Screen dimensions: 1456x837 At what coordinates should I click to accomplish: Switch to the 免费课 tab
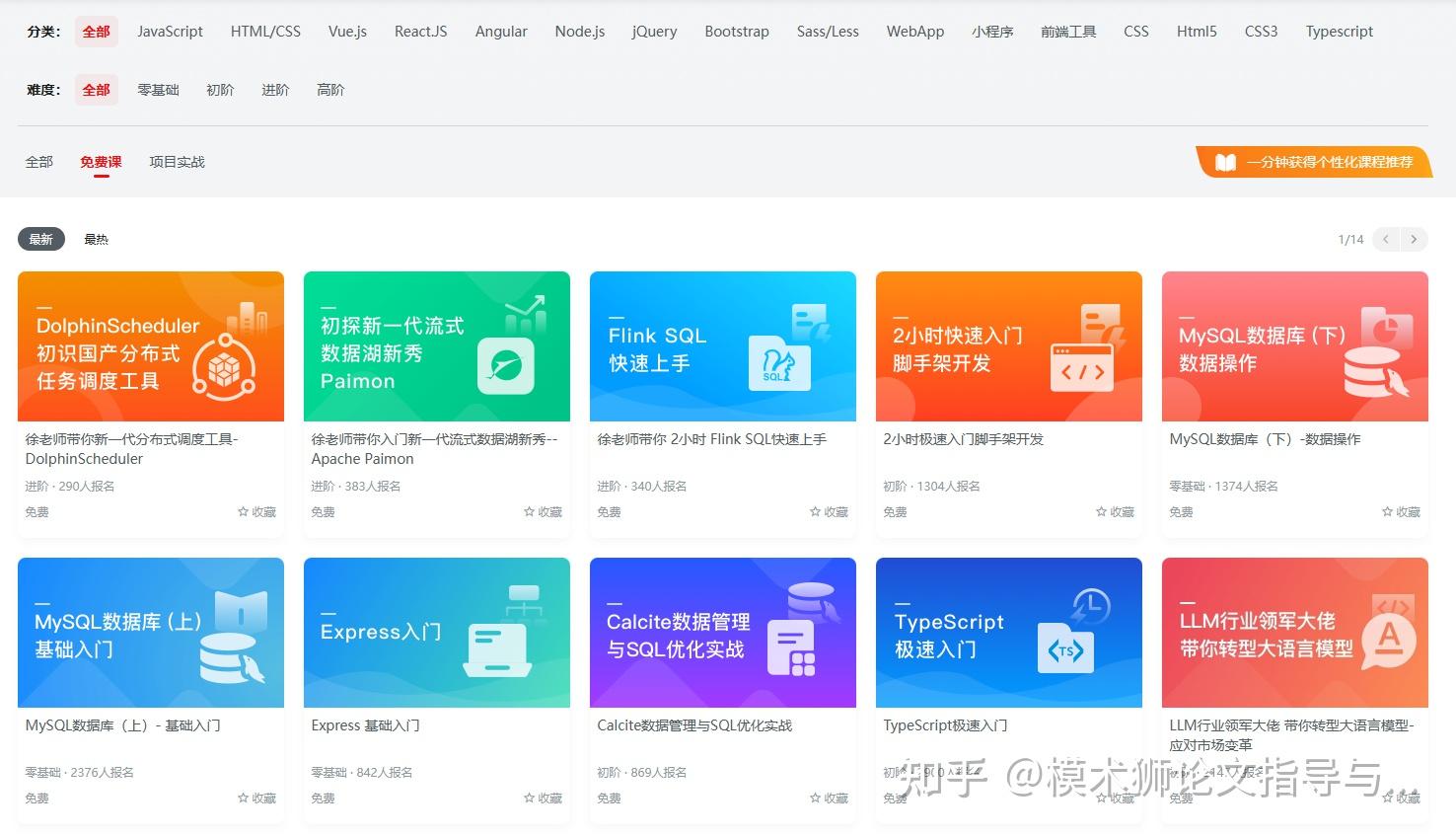[101, 162]
